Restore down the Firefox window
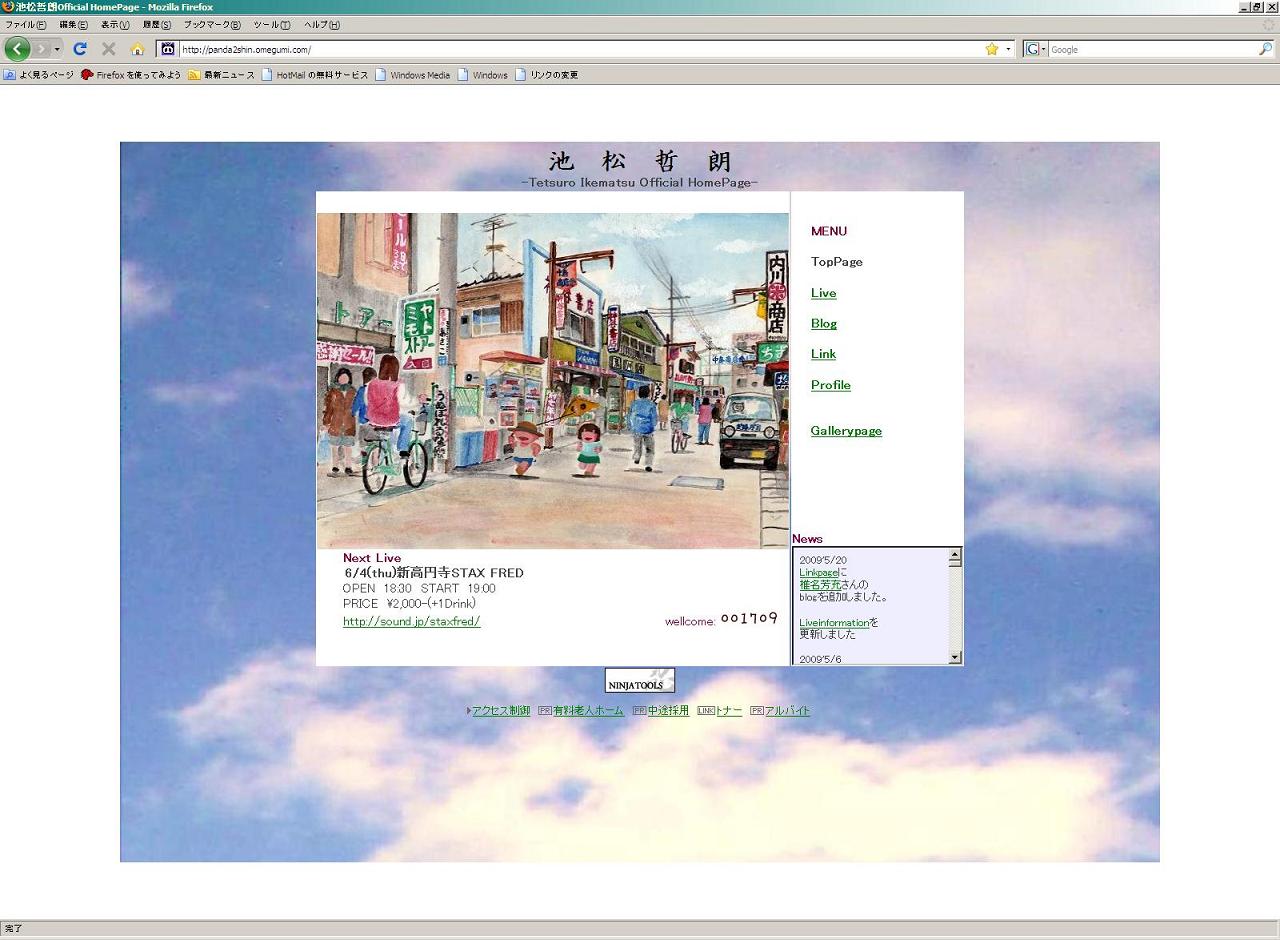1280x940 pixels. pyautogui.click(x=1257, y=7)
